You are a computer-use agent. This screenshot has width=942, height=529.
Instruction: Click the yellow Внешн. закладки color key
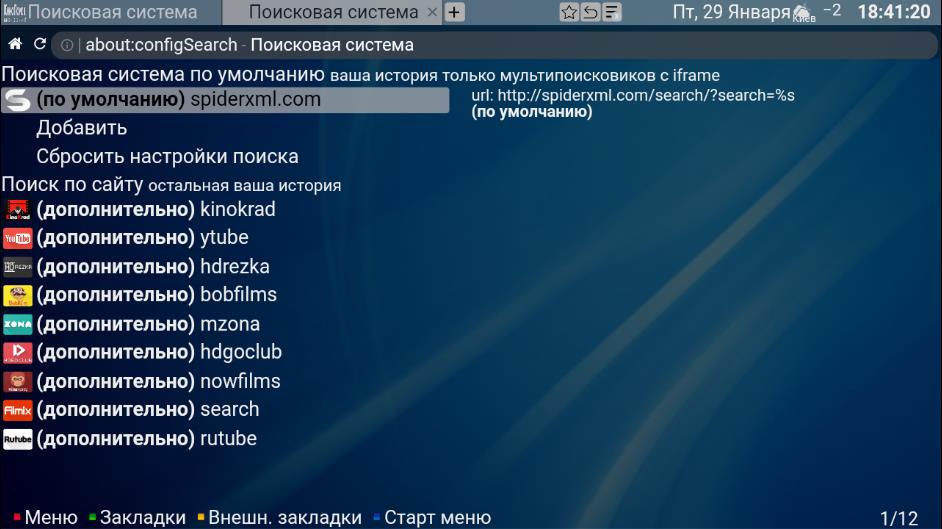click(x=201, y=516)
